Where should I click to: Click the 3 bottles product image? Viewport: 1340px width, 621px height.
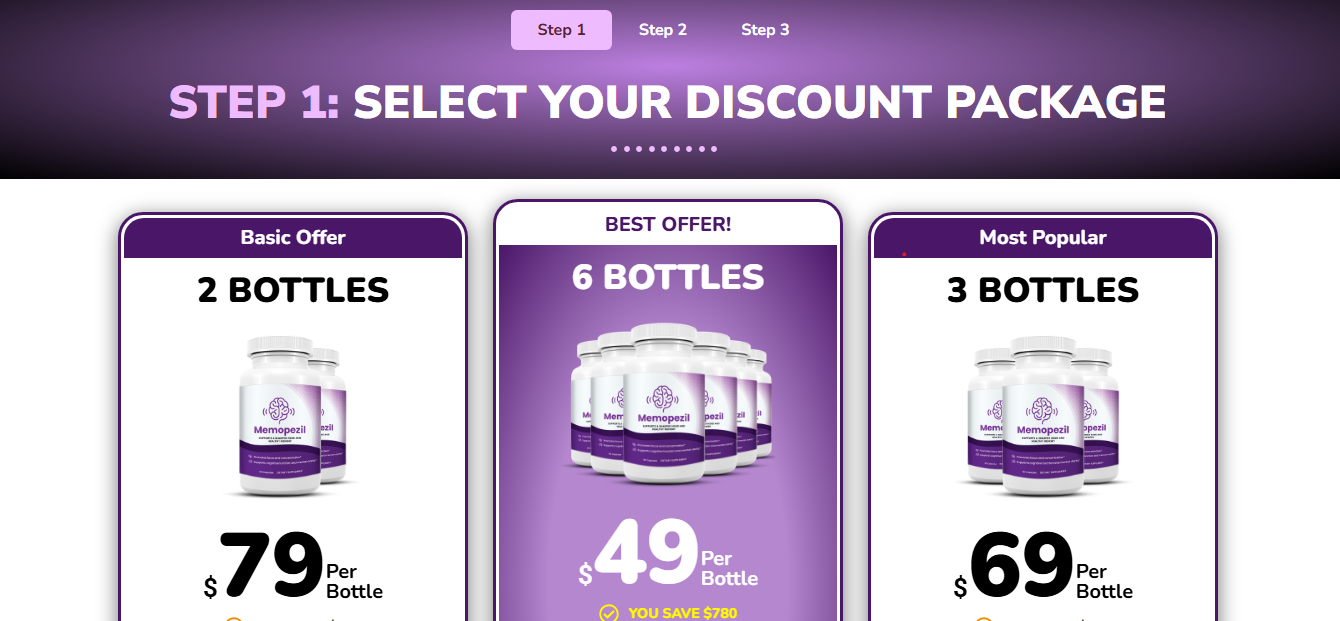1042,415
